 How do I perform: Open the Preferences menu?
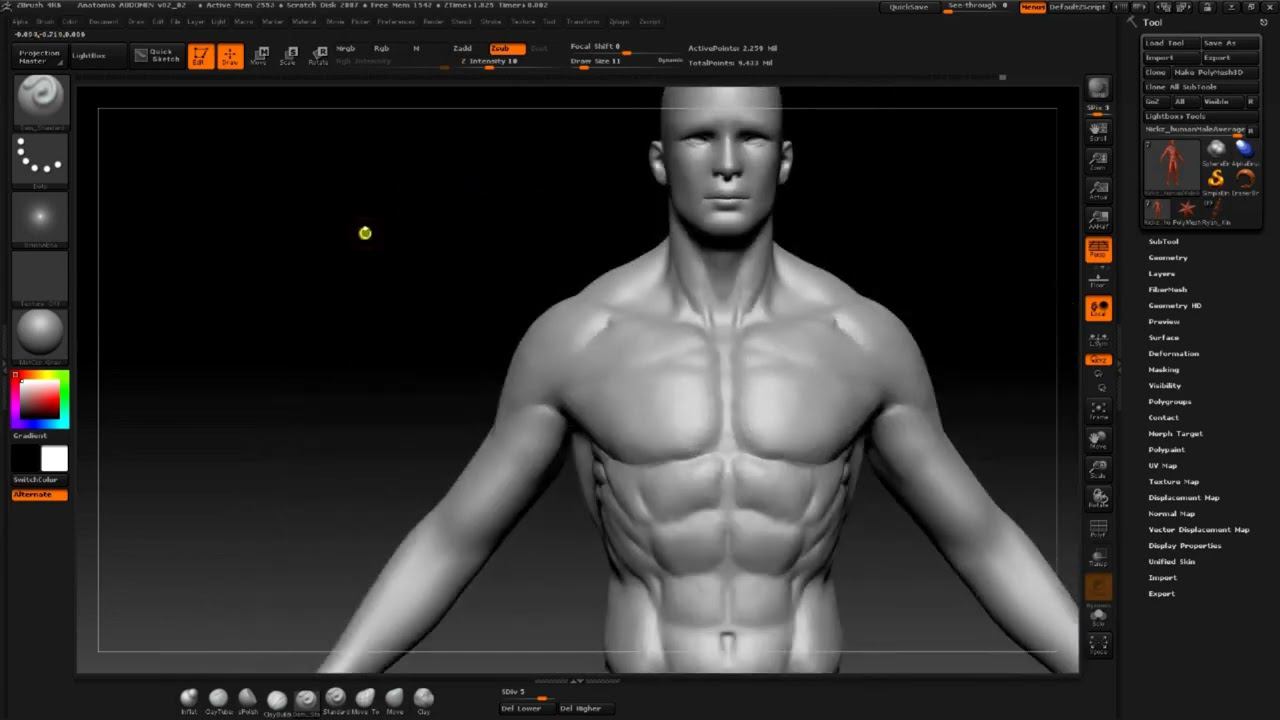(x=396, y=21)
